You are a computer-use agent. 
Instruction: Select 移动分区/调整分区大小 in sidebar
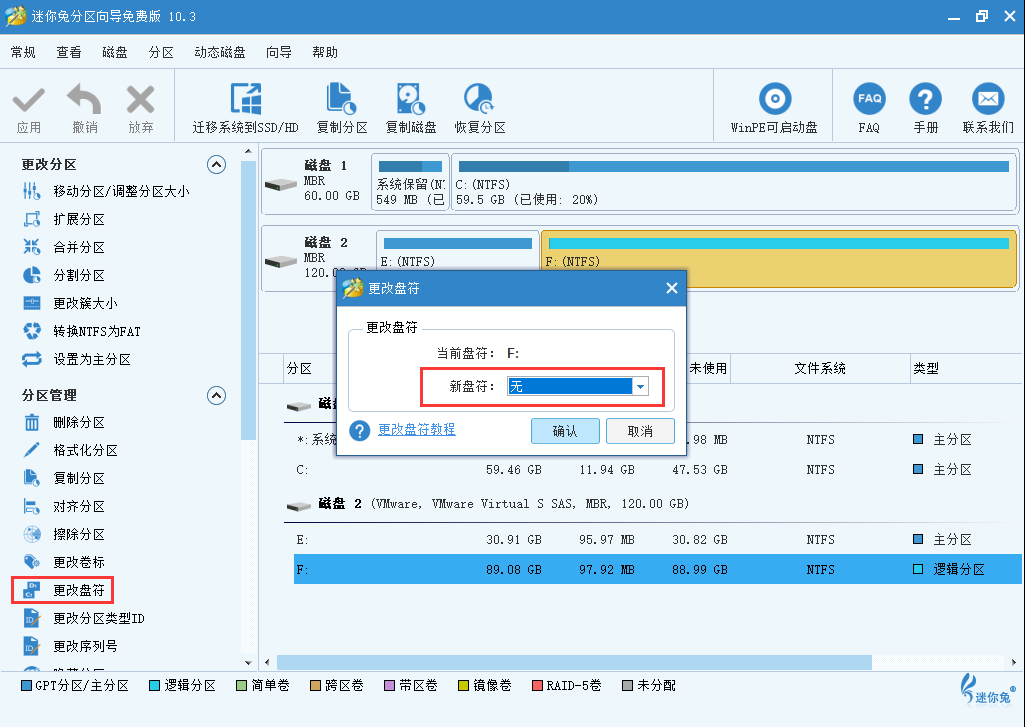(105, 192)
